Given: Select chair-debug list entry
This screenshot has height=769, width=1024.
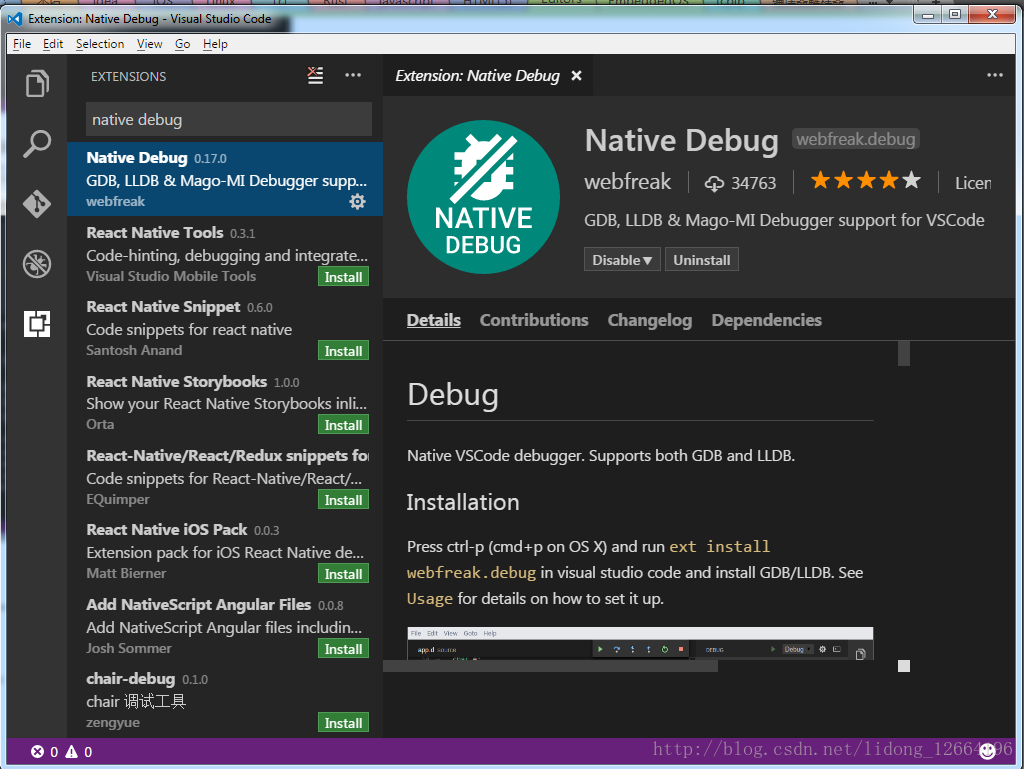Looking at the screenshot, I should coord(225,700).
